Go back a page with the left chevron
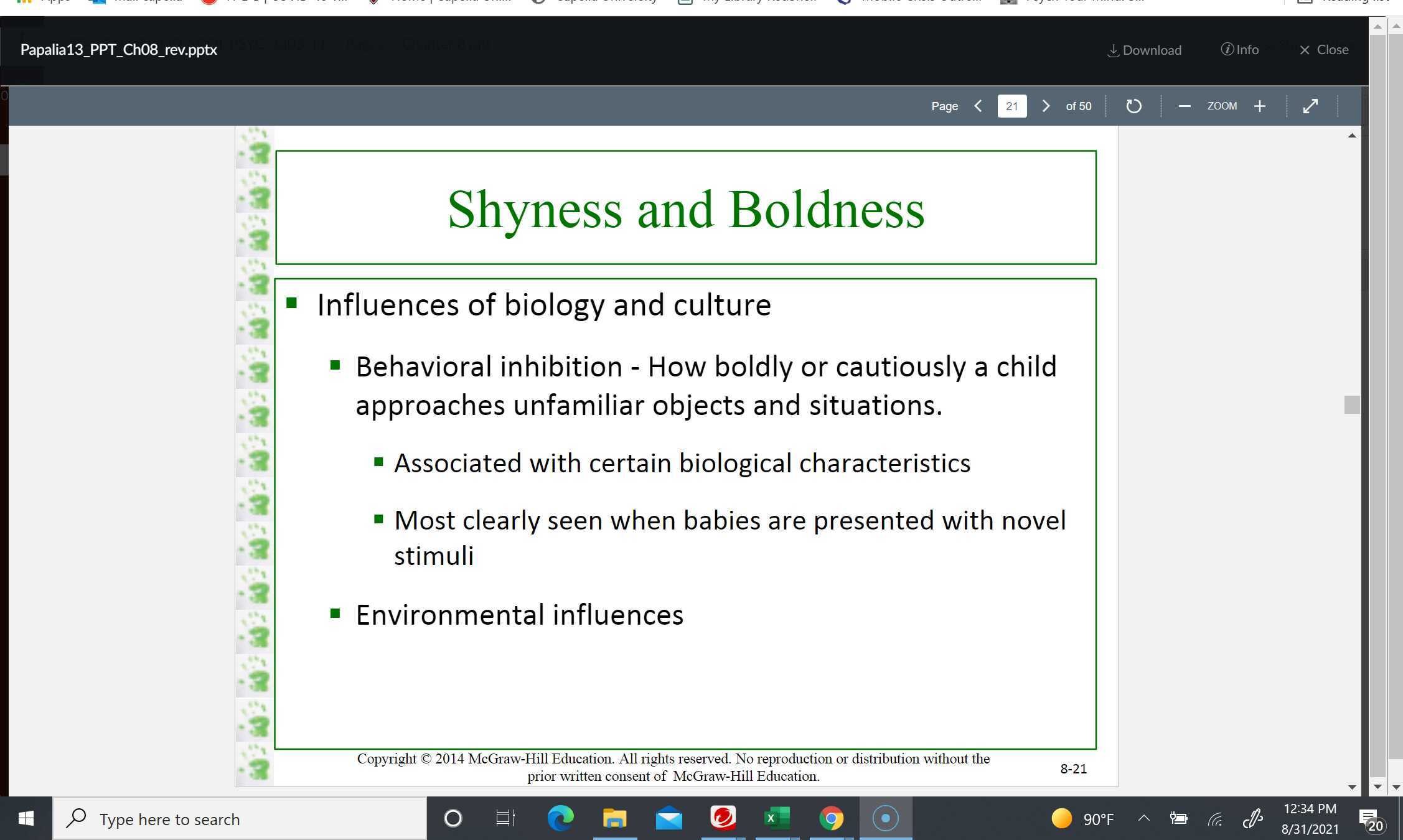The width and height of the screenshot is (1403, 840). coord(978,106)
